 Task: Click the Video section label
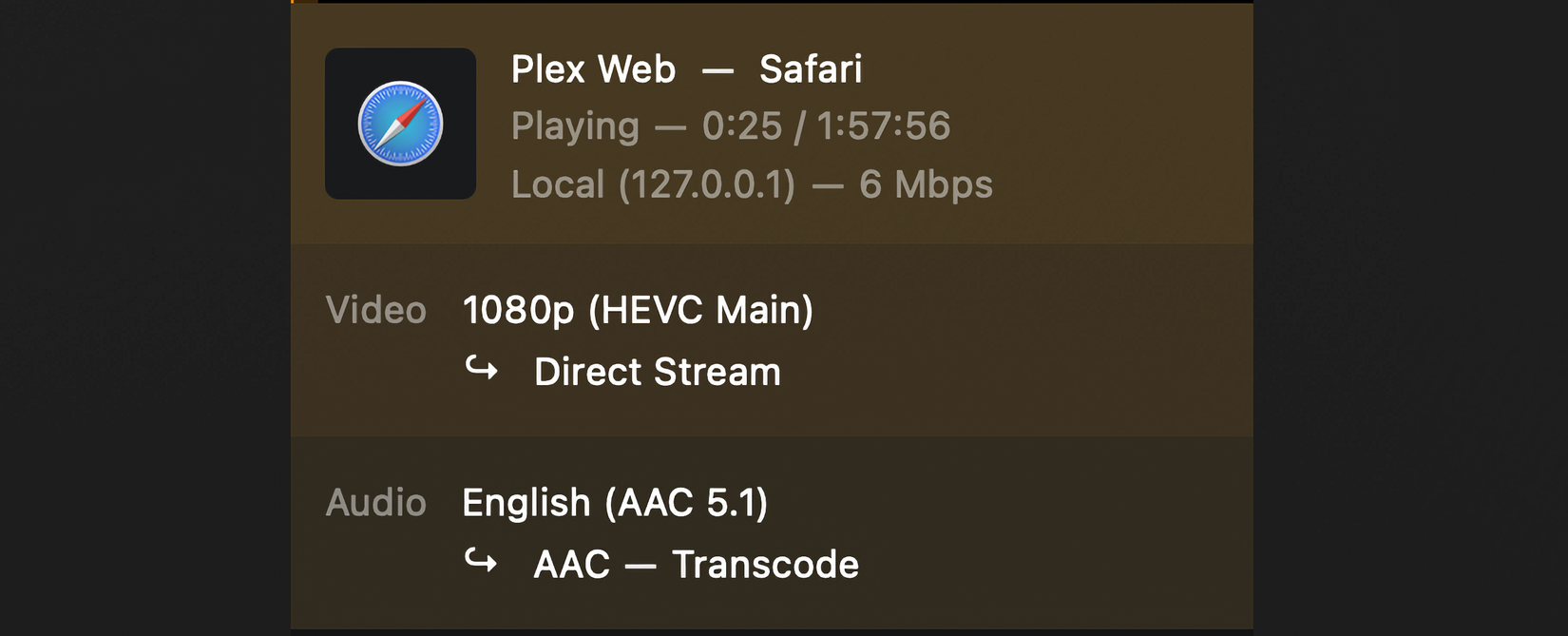(376, 310)
